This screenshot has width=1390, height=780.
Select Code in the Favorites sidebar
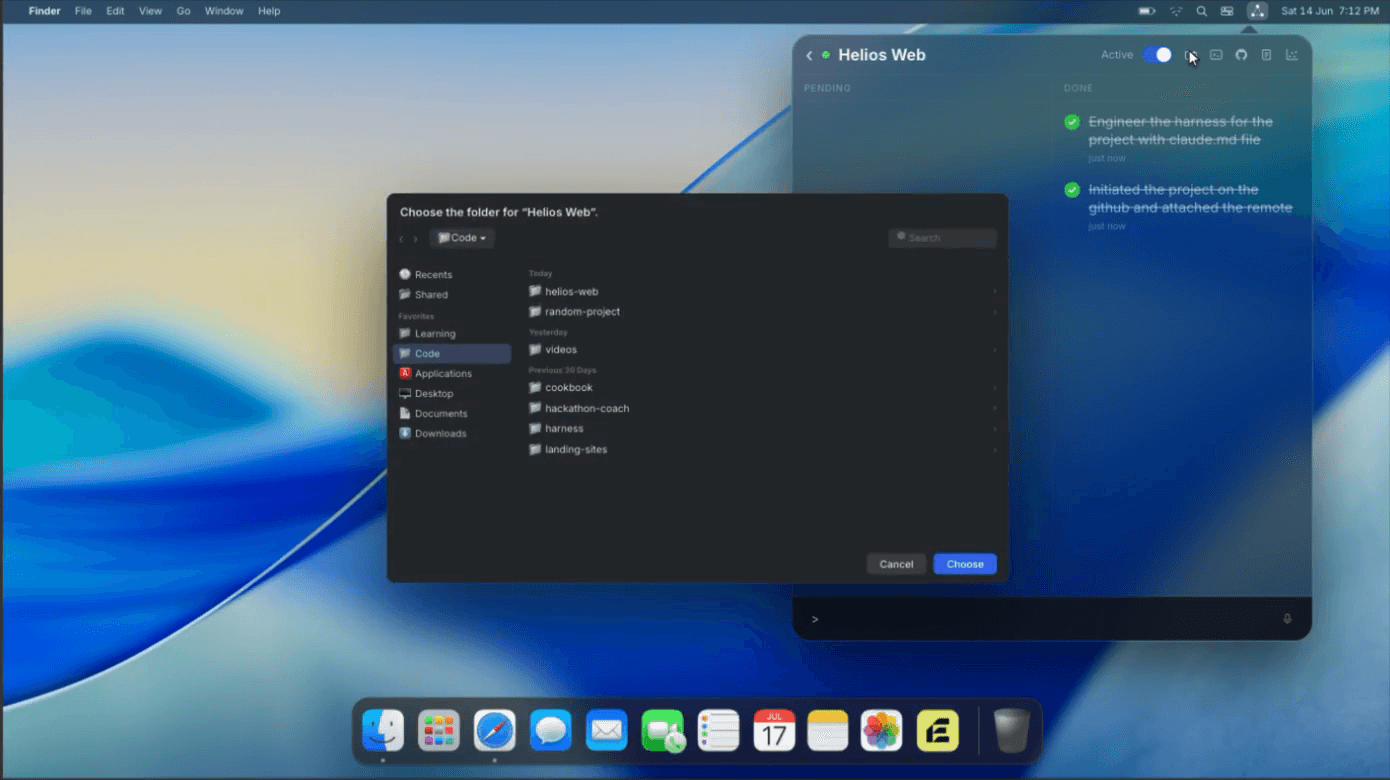451,354
